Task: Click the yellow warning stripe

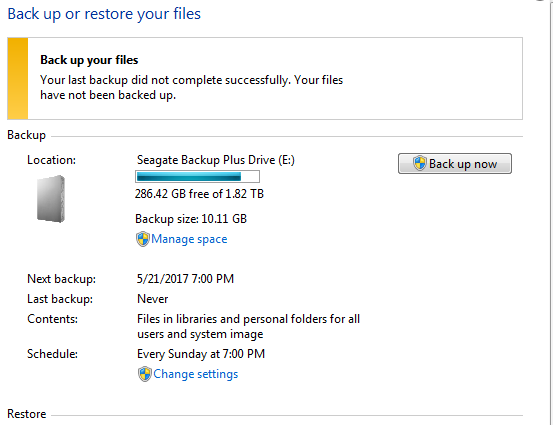Action: 18,78
